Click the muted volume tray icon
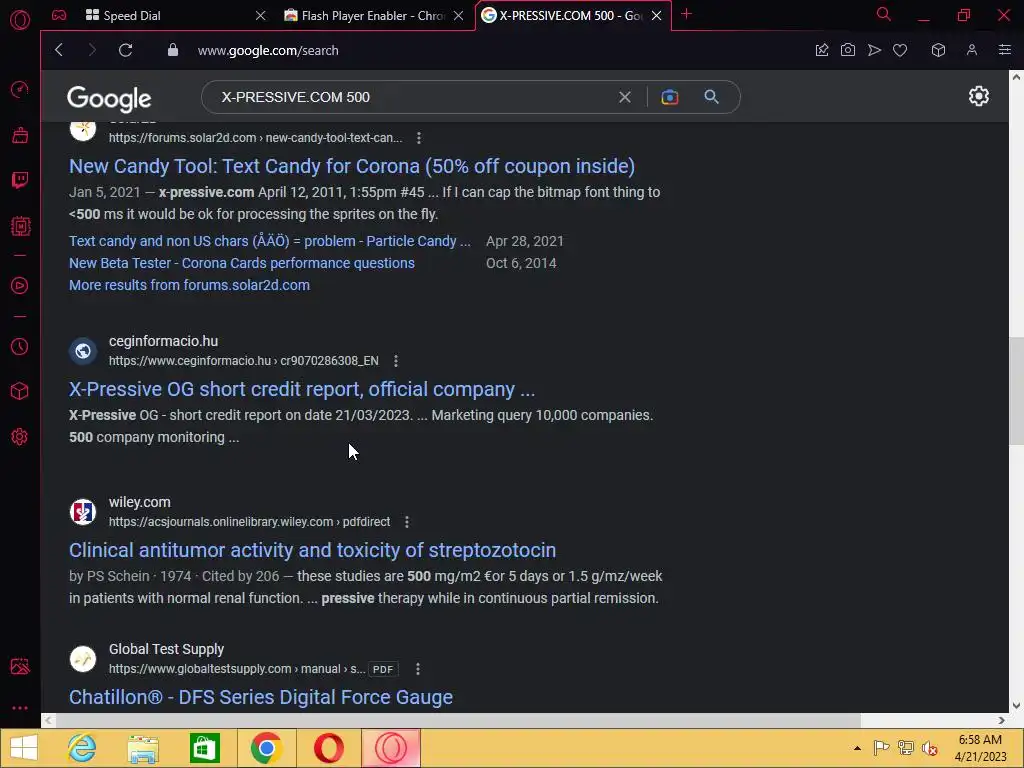Viewport: 1024px width, 768px height. pos(929,748)
